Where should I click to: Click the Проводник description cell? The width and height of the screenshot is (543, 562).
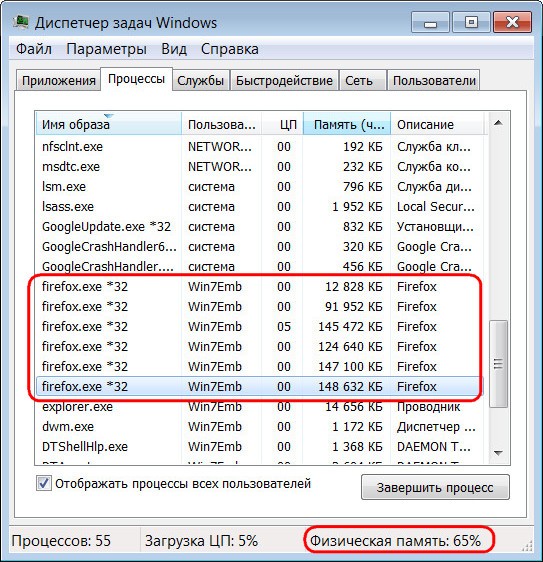[429, 407]
